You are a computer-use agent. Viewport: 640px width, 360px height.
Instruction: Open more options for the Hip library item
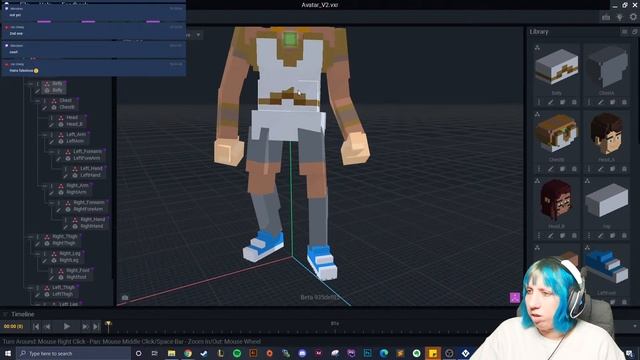[589, 236]
